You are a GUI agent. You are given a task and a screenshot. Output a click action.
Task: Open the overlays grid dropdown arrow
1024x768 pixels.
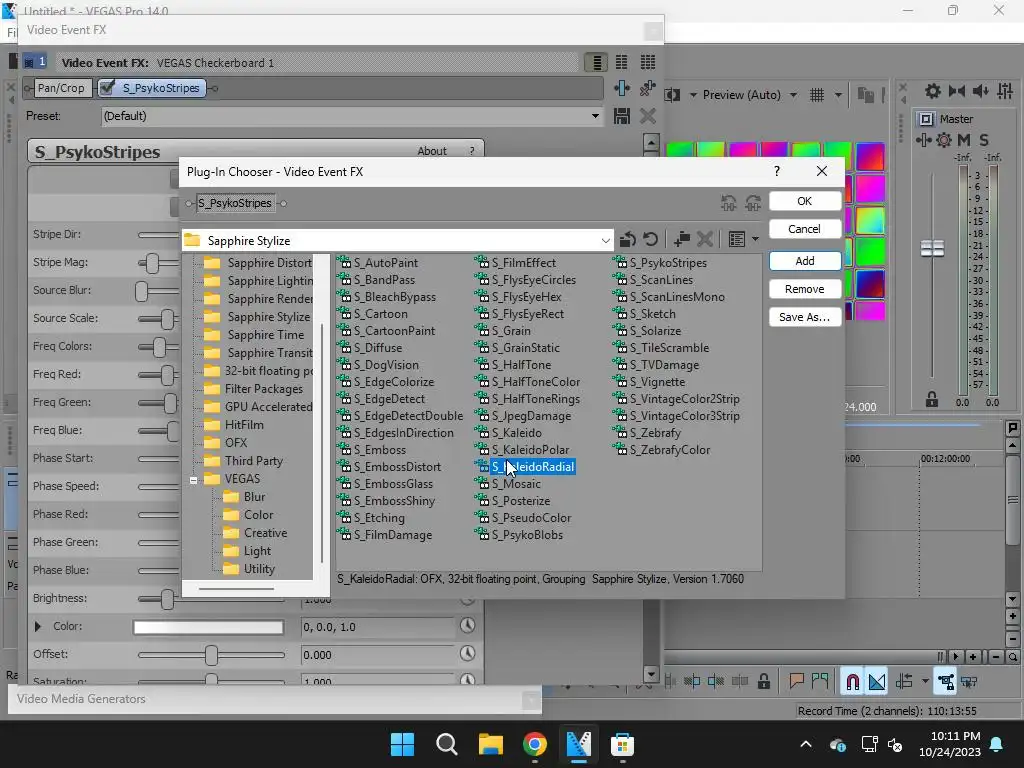click(838, 95)
